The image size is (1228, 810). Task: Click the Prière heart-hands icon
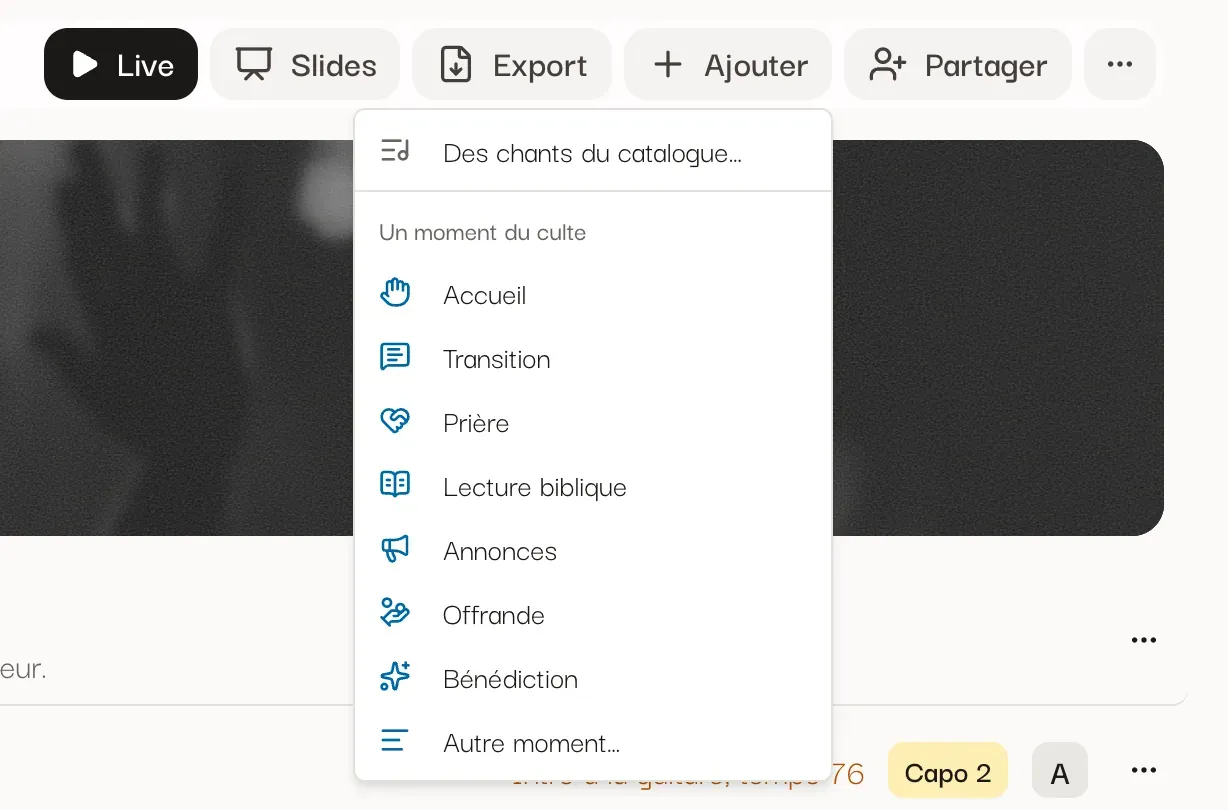395,422
